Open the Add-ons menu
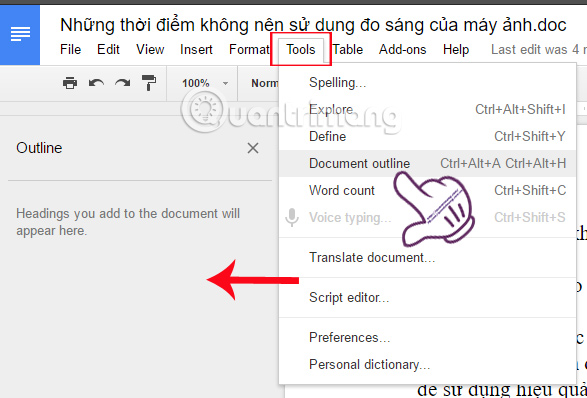Image resolution: width=587 pixels, height=398 pixels. click(402, 49)
